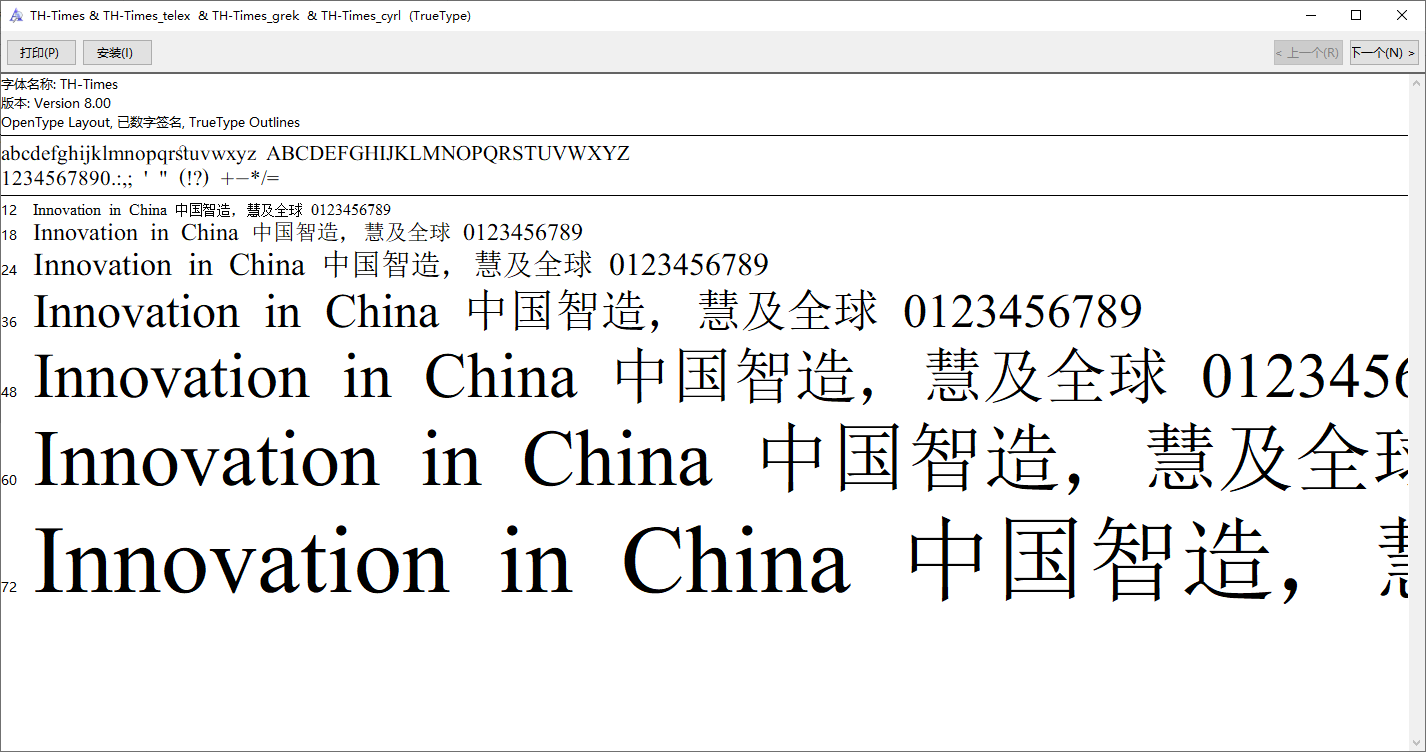Close the TH-Times font viewer window

pyautogui.click(x=1402, y=15)
